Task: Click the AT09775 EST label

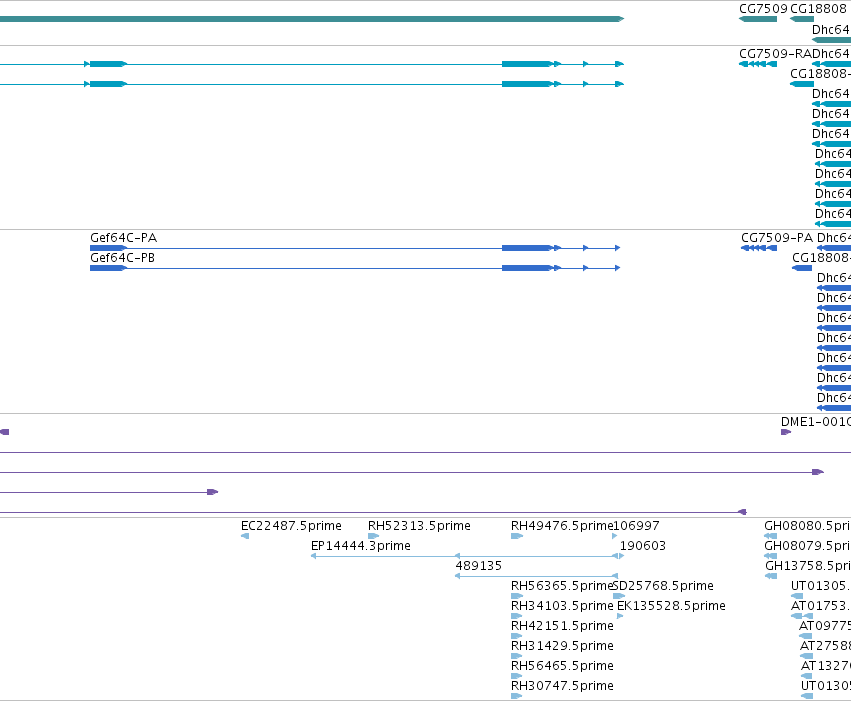Action: click(x=825, y=626)
